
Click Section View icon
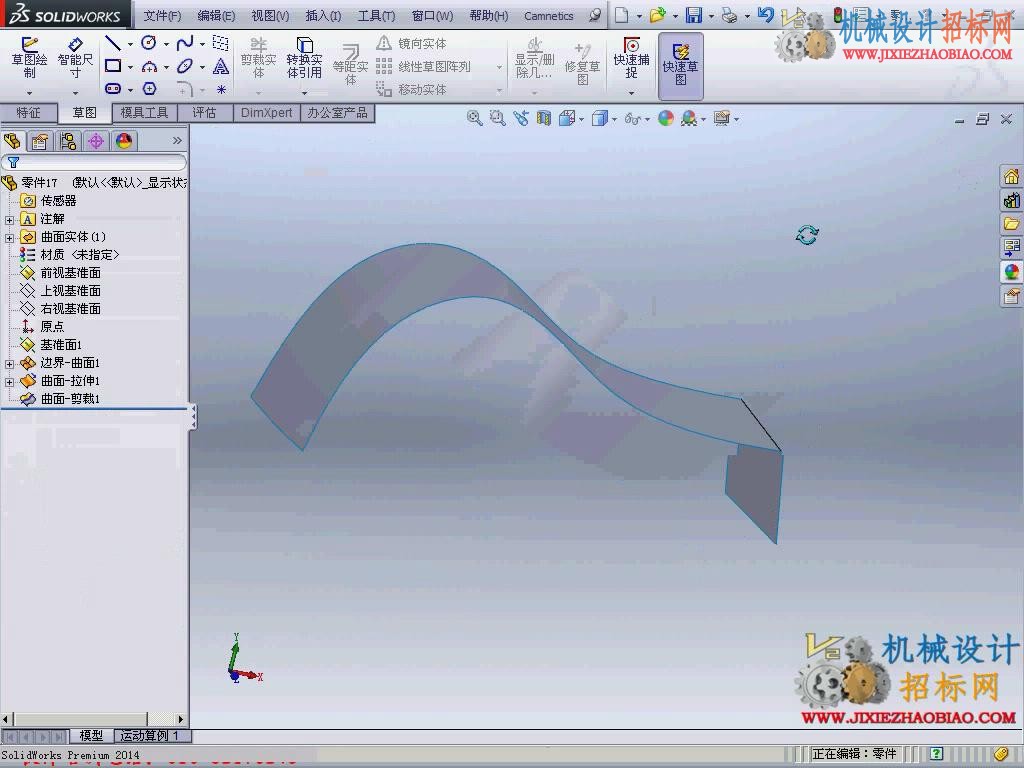(x=543, y=118)
